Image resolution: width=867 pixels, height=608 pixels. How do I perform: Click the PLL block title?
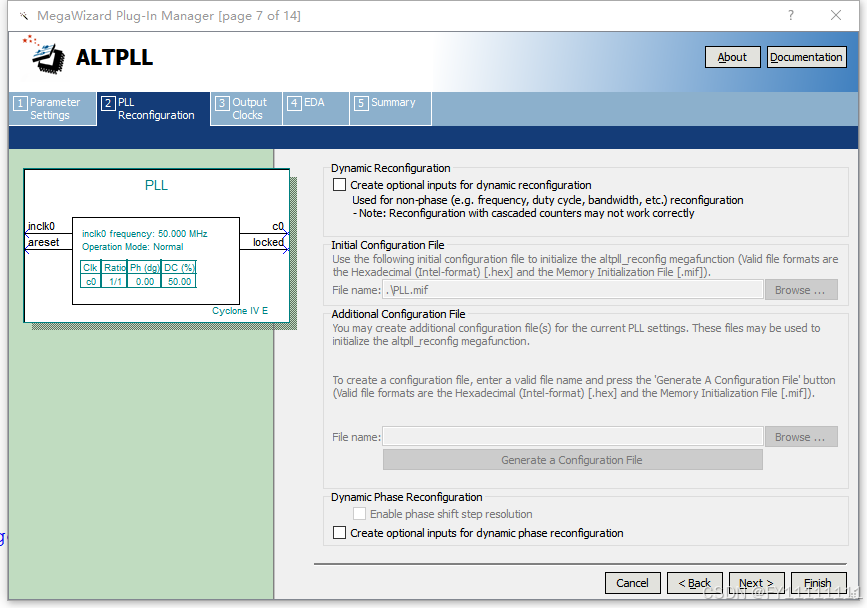[x=156, y=185]
